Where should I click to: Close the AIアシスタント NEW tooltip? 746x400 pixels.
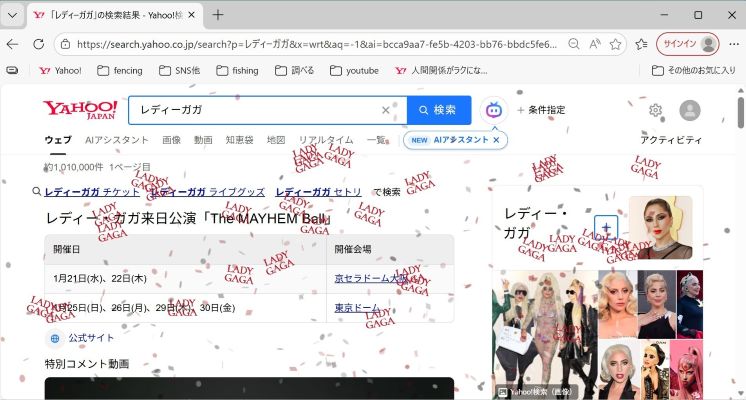[x=496, y=140]
